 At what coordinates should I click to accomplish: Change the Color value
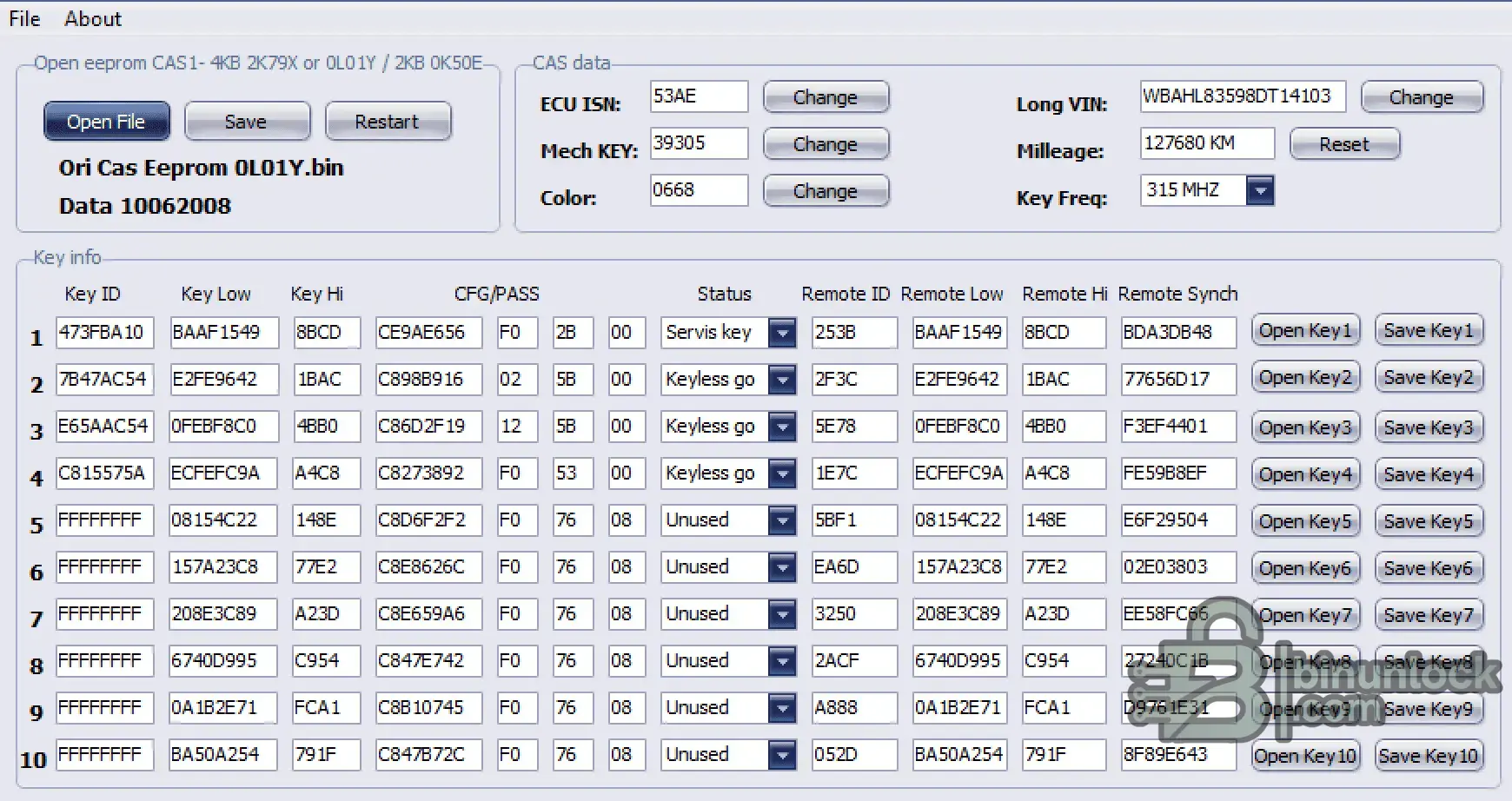click(826, 191)
